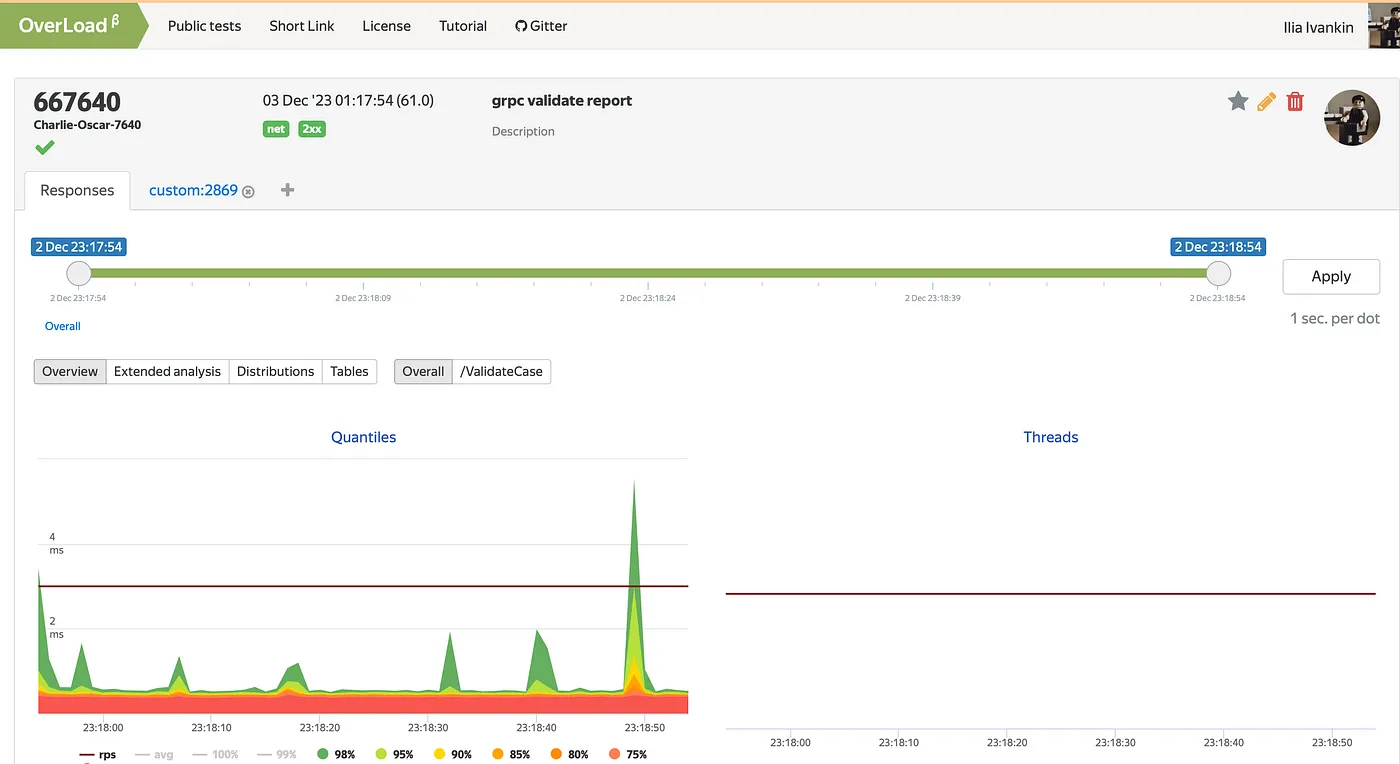Edit test with the pencil icon
1400x764 pixels.
click(x=1267, y=101)
